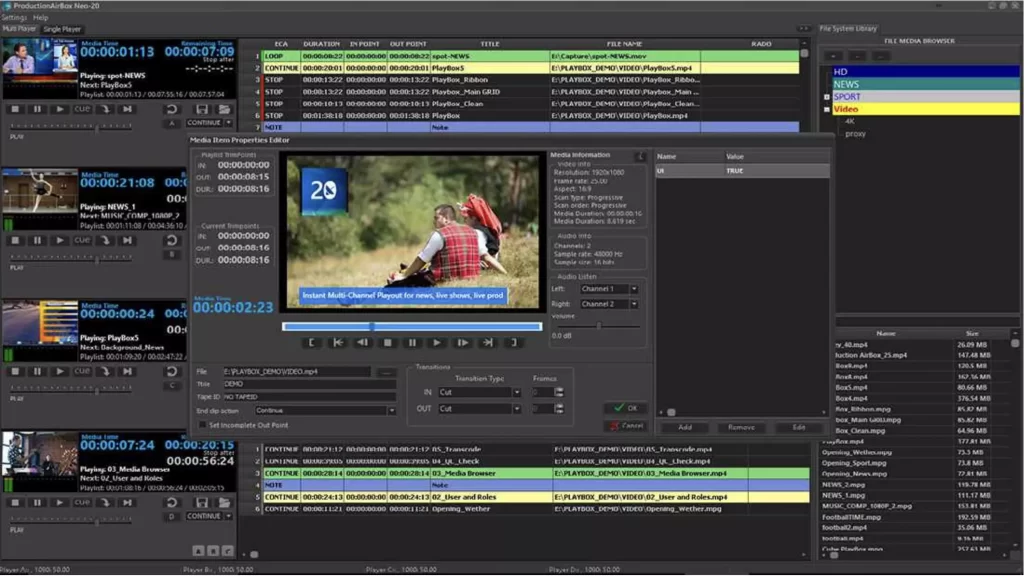Adjust the Audio Listen volume slider
Image resolution: width=1024 pixels, height=576 pixels.
click(598, 325)
